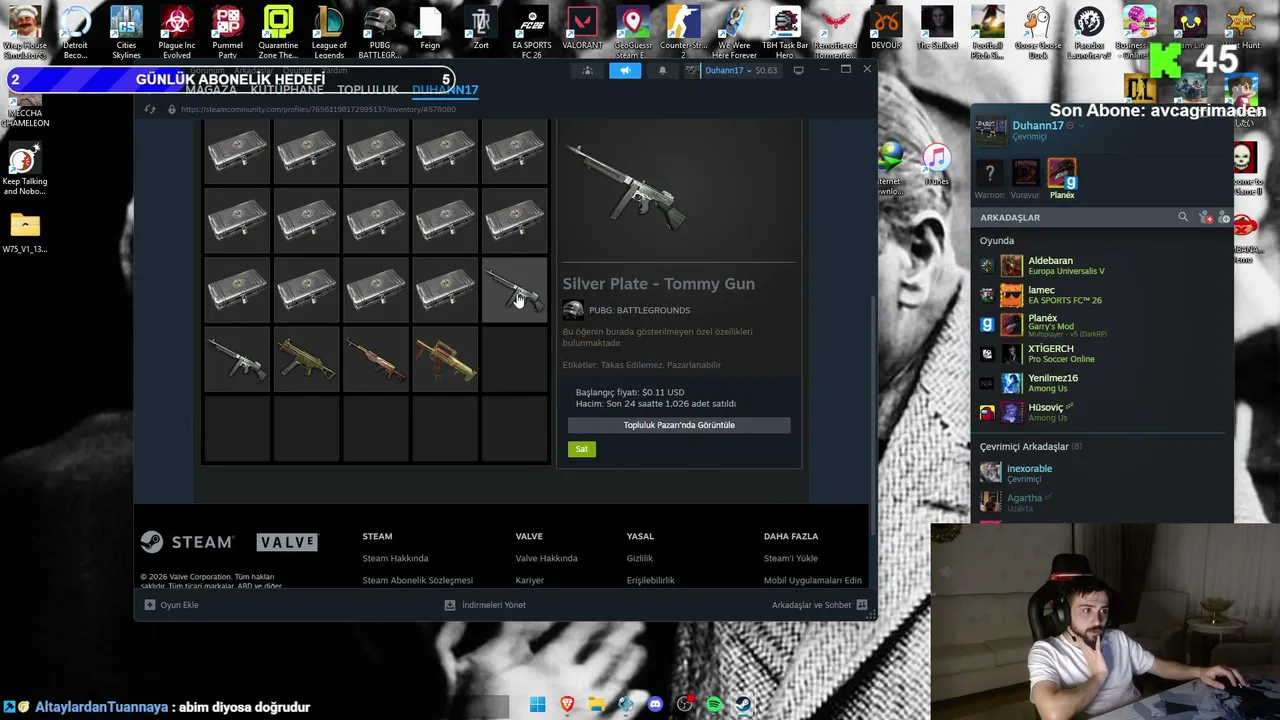Open pending friend invites icon
The height and width of the screenshot is (720, 1280).
point(1205,217)
